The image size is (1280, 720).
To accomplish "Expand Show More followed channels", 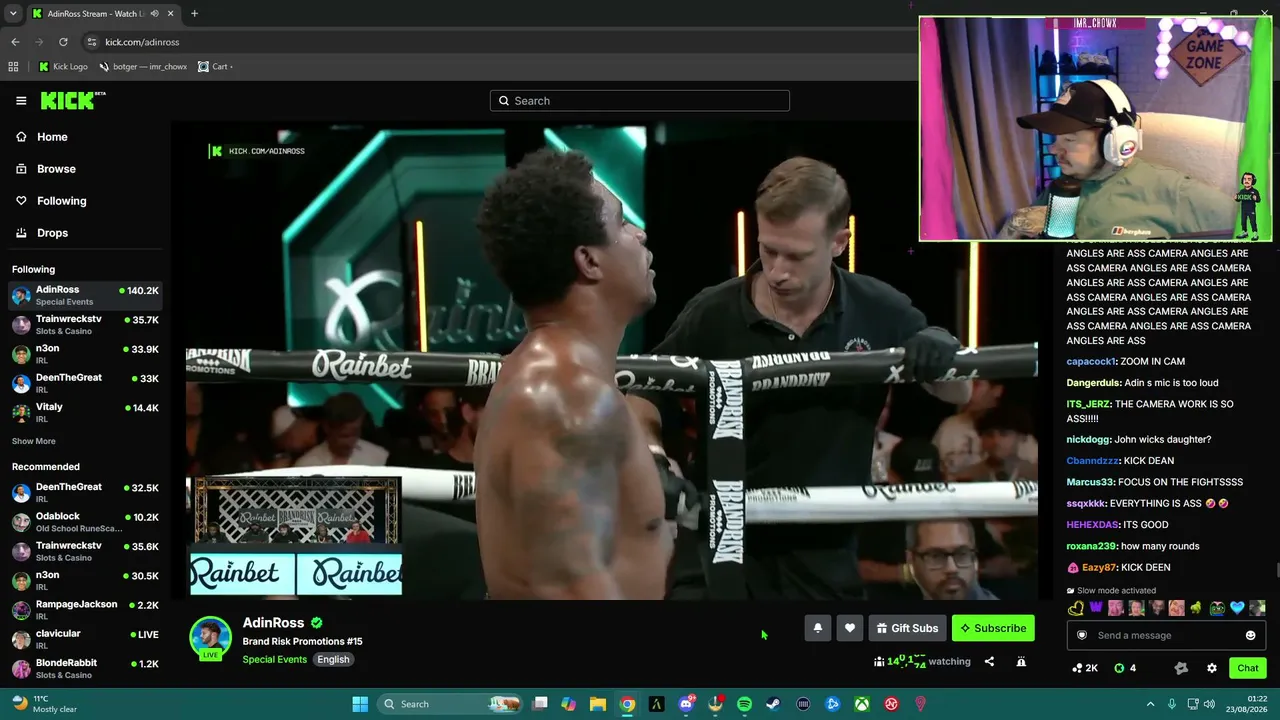I will [34, 441].
